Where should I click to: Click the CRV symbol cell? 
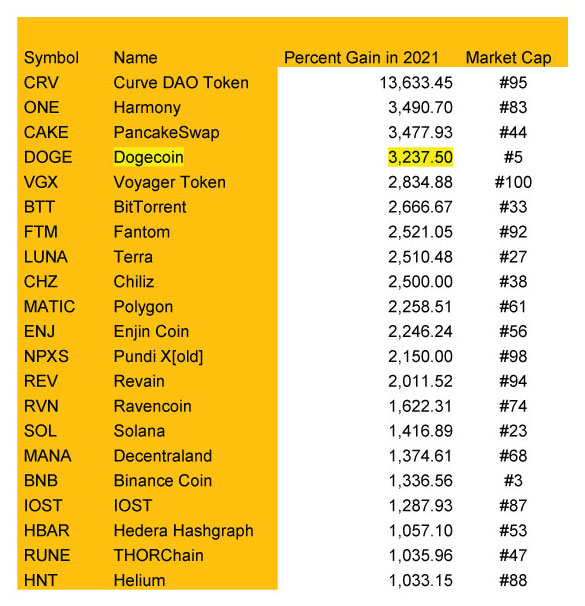coord(41,83)
